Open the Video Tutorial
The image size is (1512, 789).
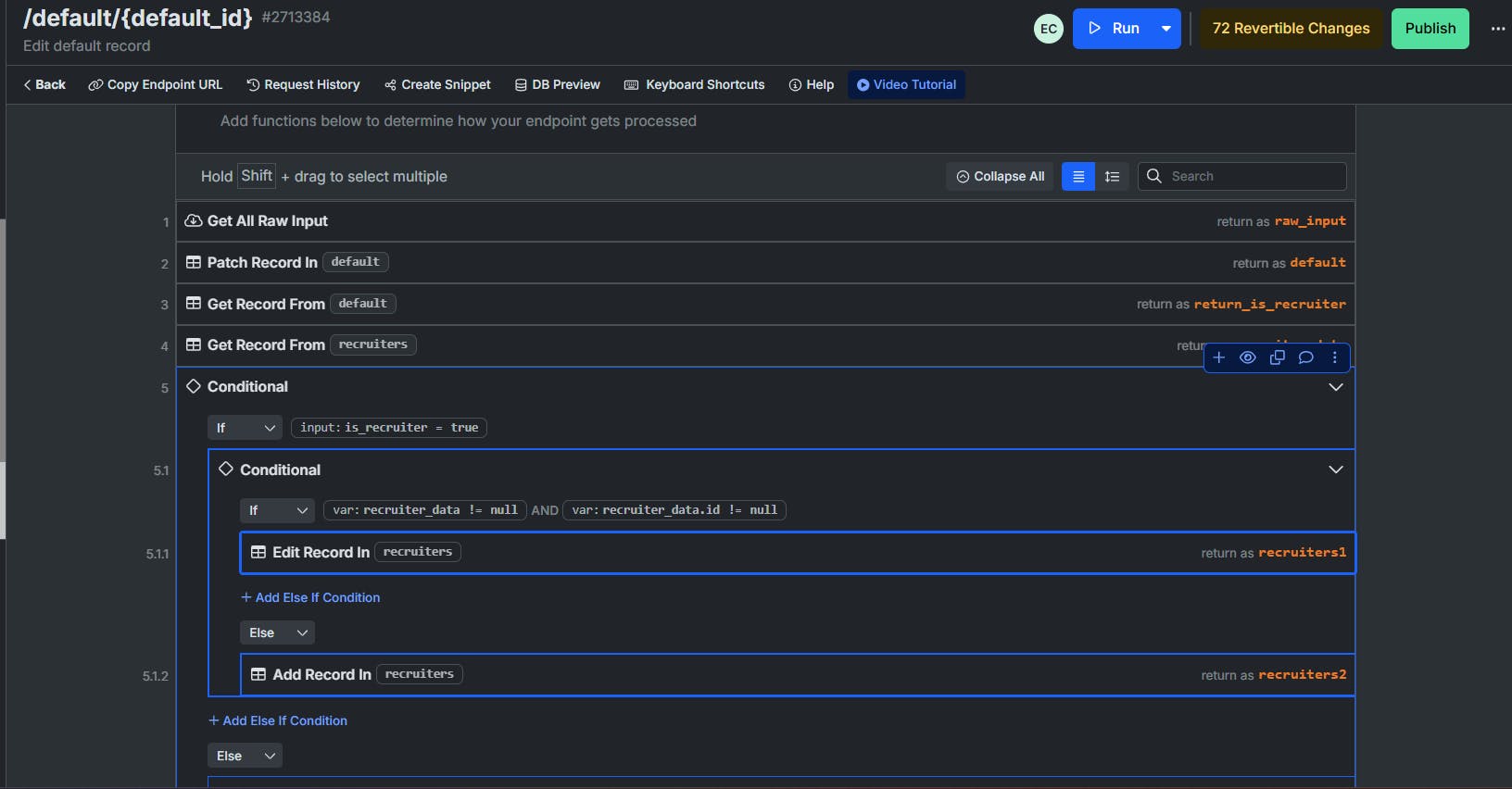coord(906,84)
